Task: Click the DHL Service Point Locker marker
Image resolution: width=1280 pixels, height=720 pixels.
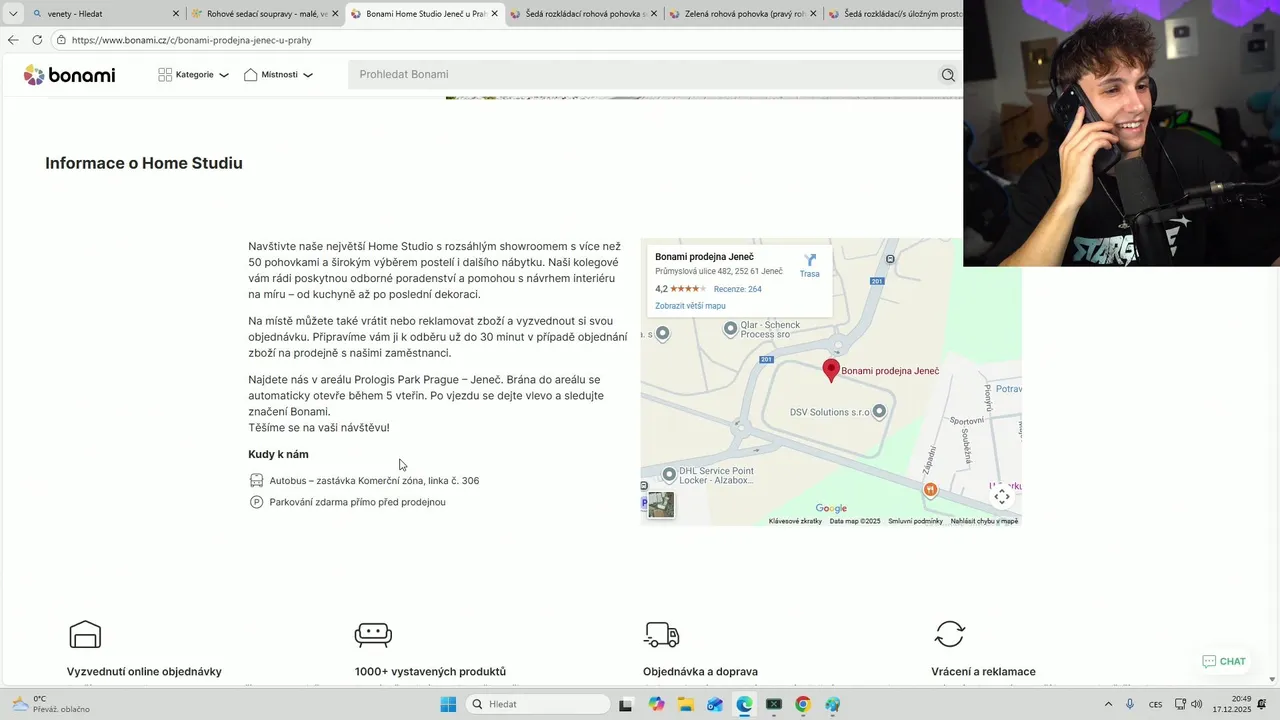Action: (670, 474)
